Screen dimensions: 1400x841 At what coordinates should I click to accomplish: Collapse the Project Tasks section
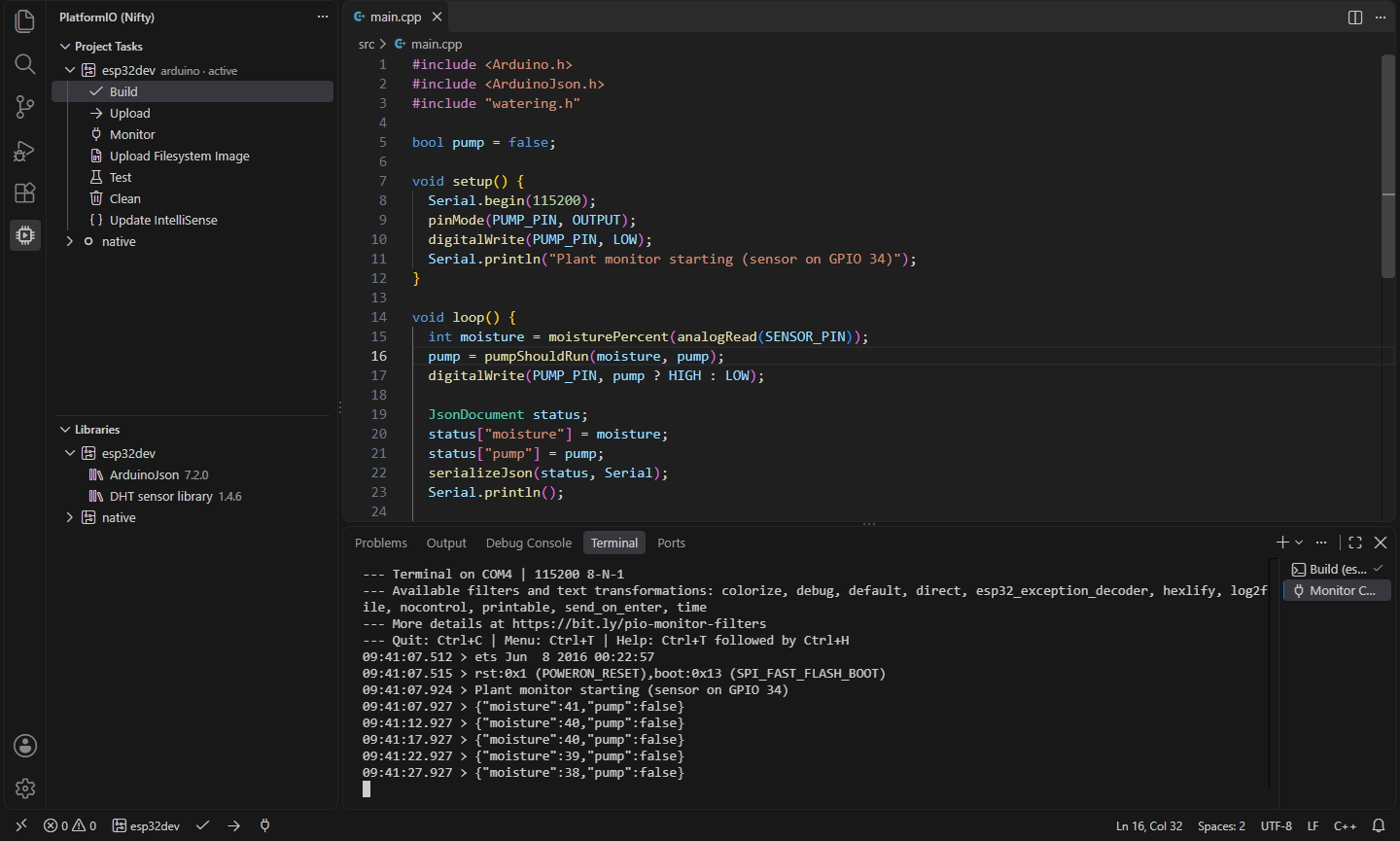click(65, 47)
